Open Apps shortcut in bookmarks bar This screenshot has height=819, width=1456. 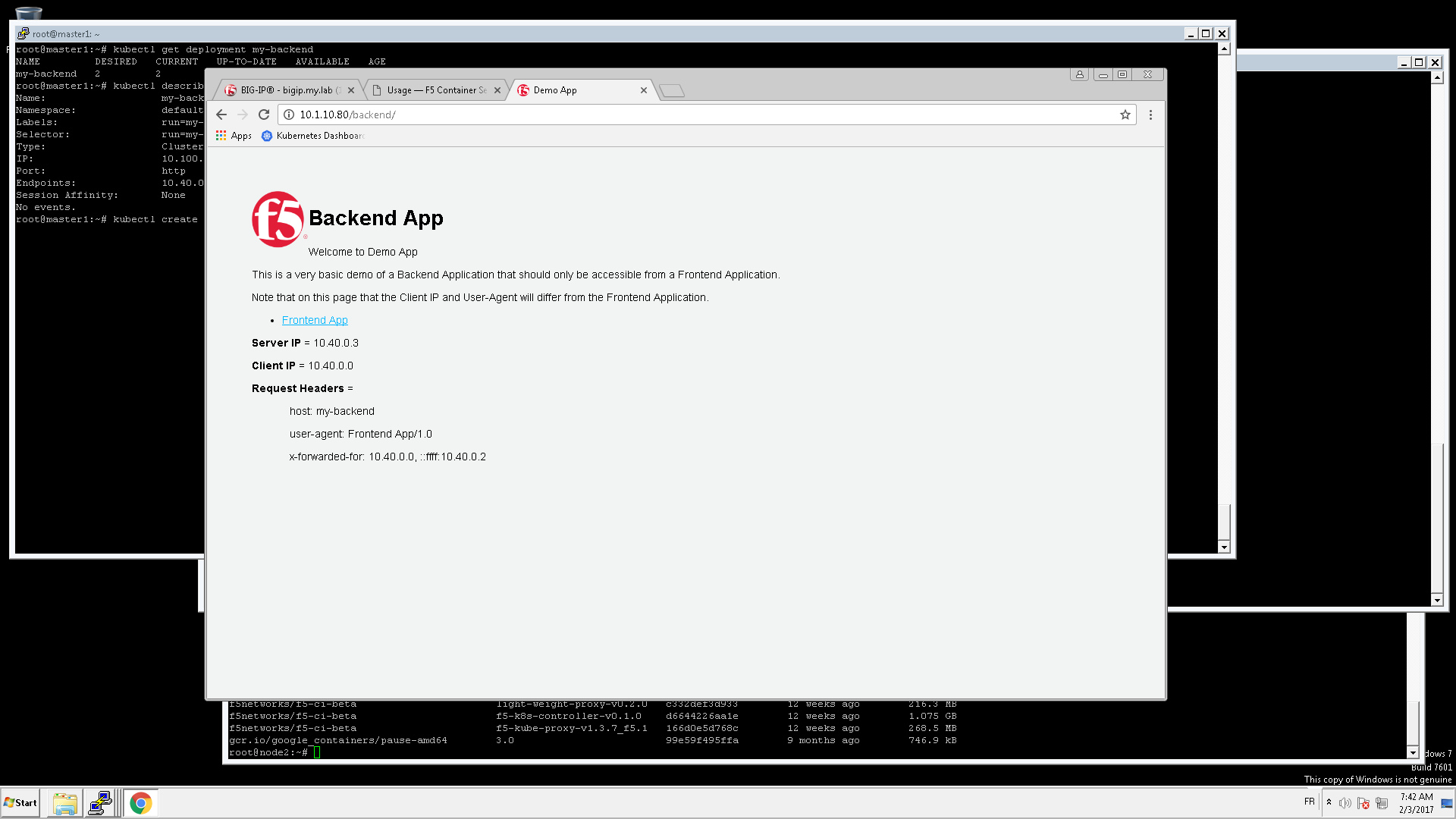pos(234,136)
